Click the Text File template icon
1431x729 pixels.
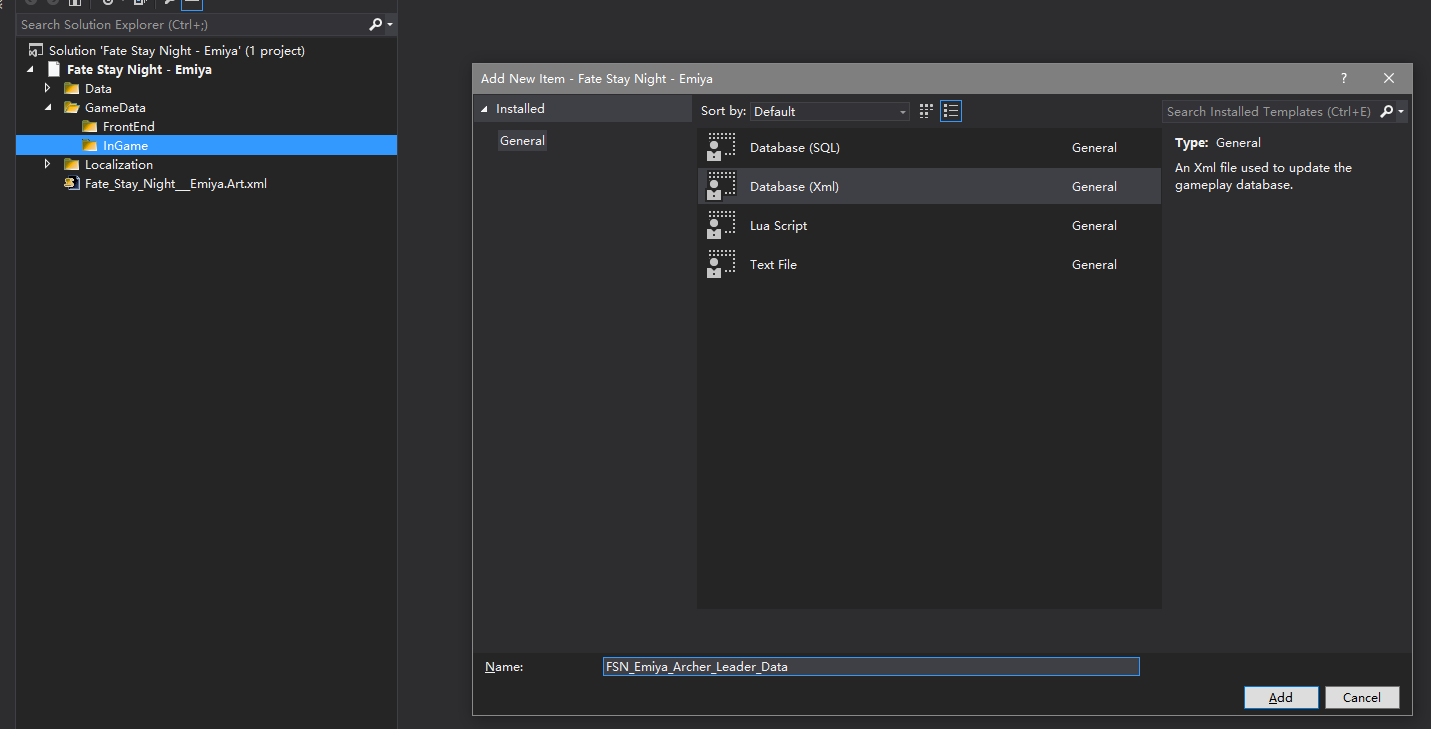(x=721, y=264)
